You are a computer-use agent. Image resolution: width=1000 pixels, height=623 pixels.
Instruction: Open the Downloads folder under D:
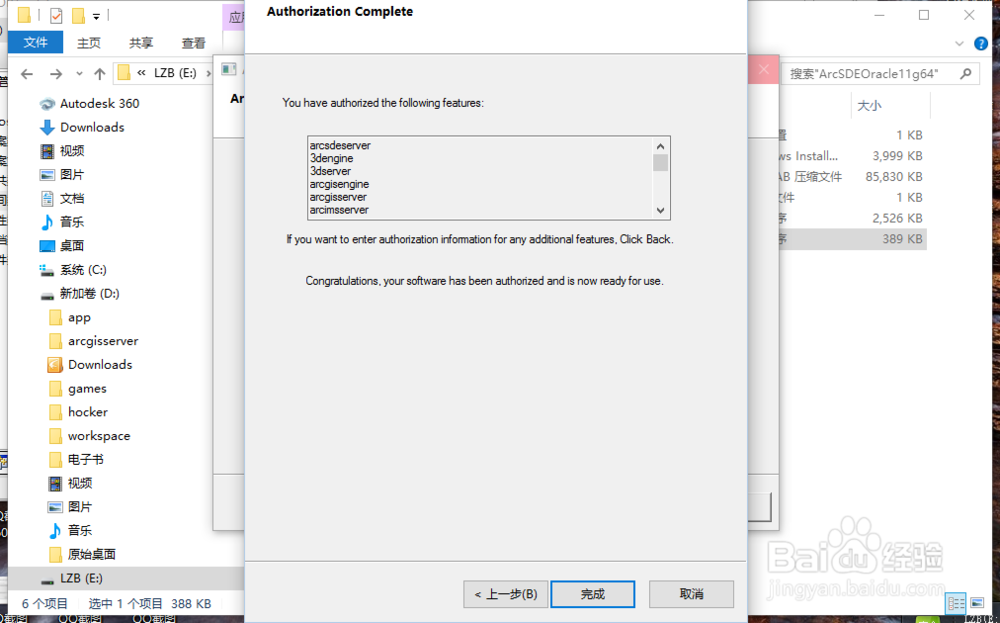[x=91, y=365]
